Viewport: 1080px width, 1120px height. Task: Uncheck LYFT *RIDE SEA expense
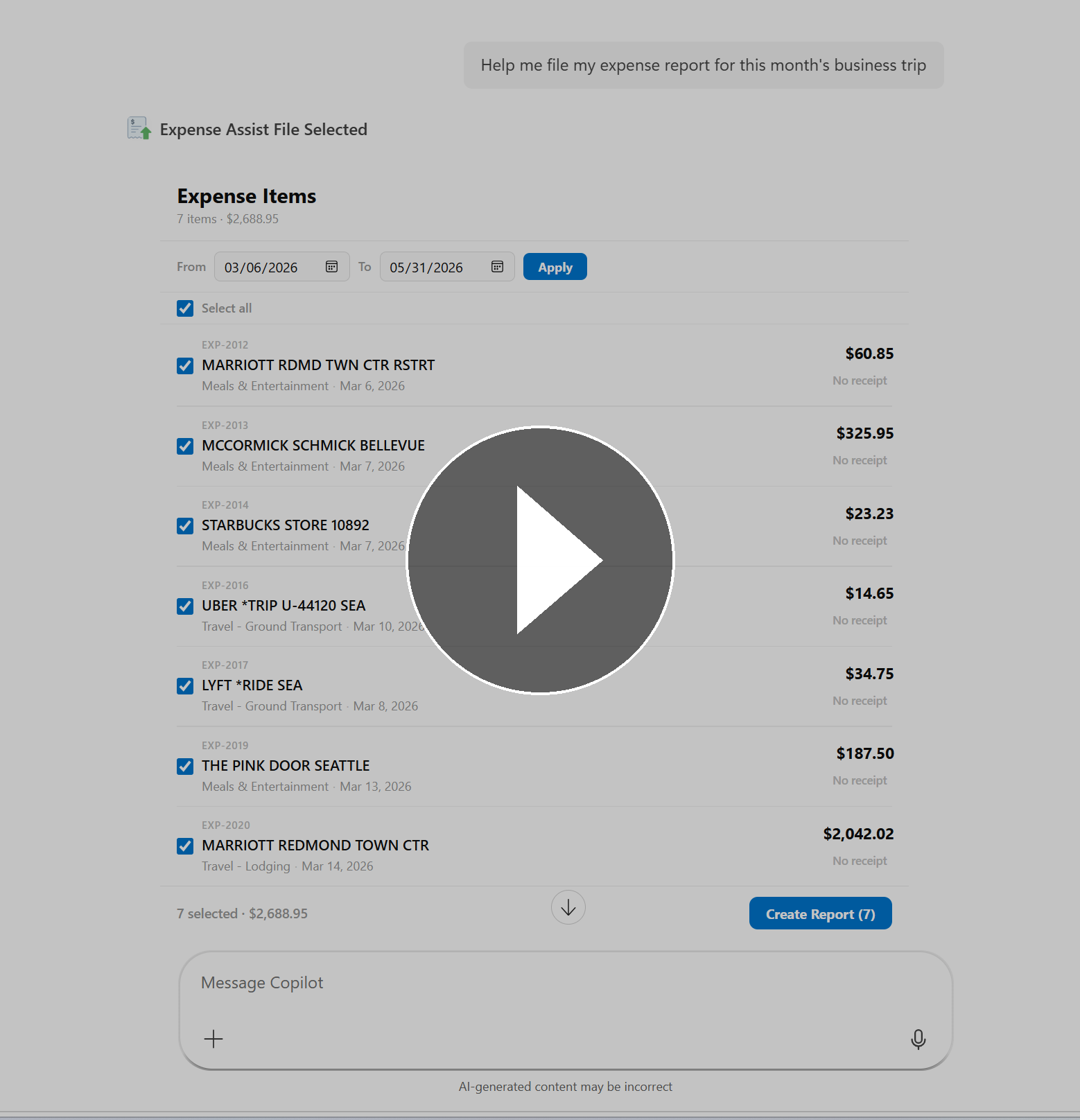coord(185,685)
